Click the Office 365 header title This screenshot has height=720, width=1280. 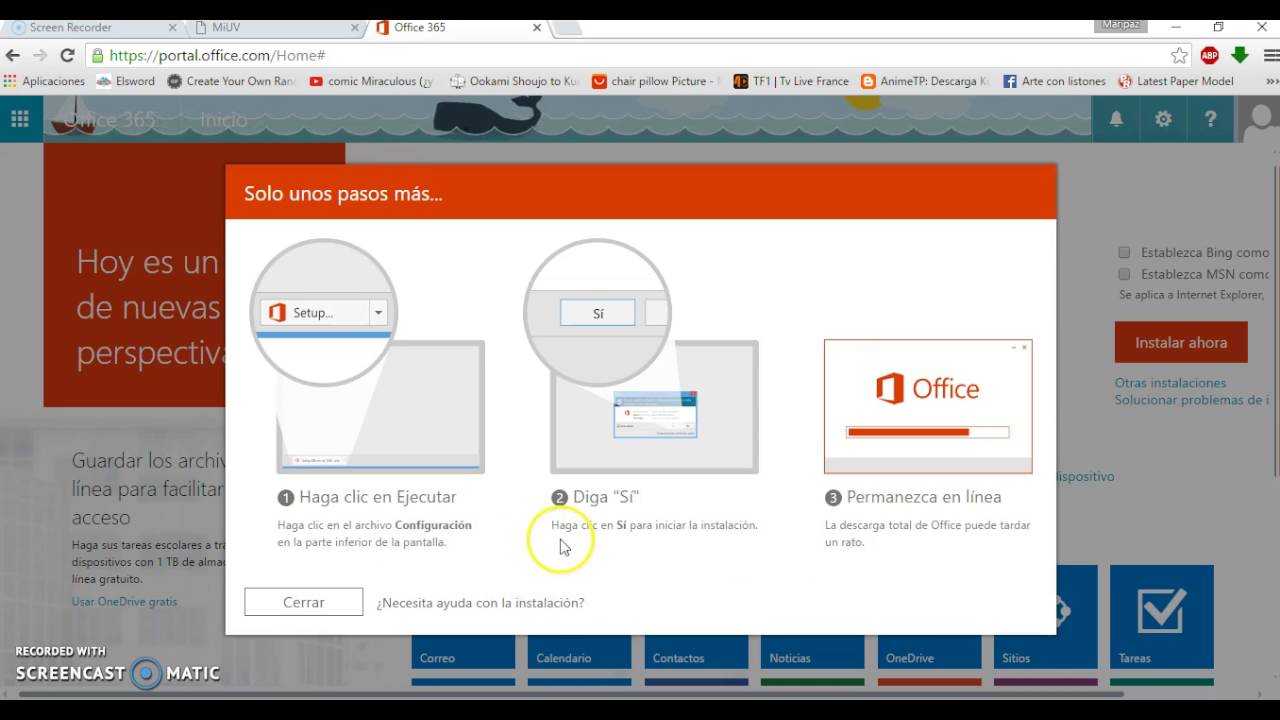(109, 120)
